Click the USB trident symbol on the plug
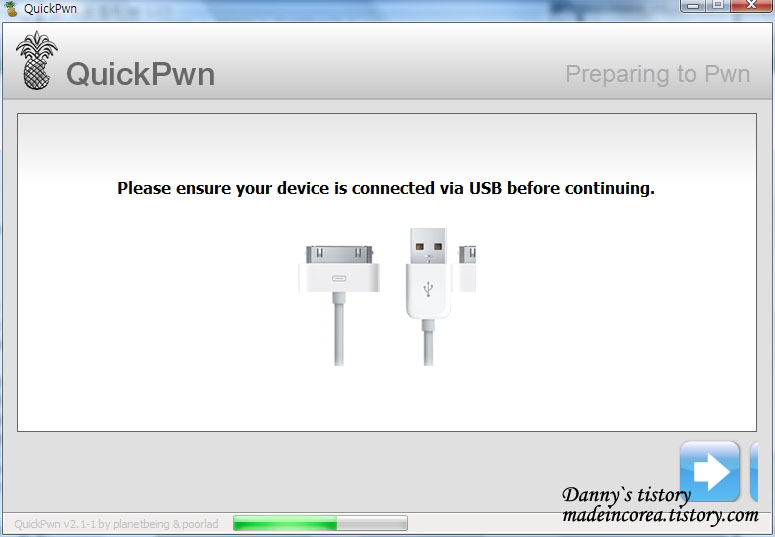Viewport: 775px width, 537px height. tap(429, 289)
